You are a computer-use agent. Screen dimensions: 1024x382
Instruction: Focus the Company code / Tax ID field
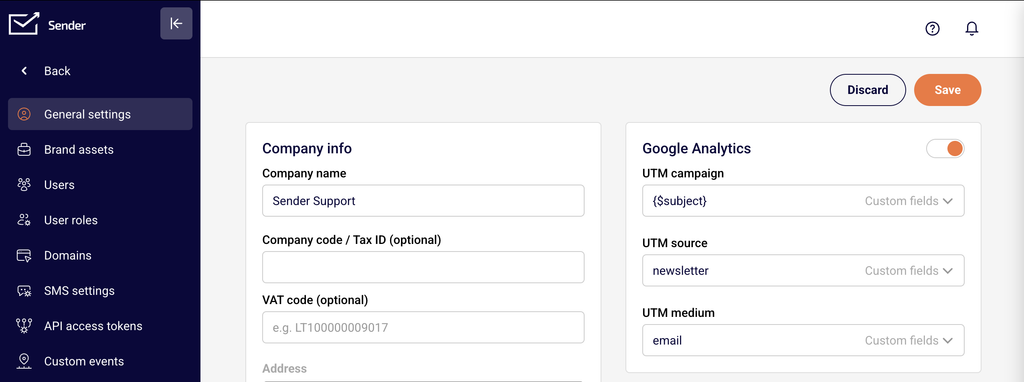click(x=423, y=267)
